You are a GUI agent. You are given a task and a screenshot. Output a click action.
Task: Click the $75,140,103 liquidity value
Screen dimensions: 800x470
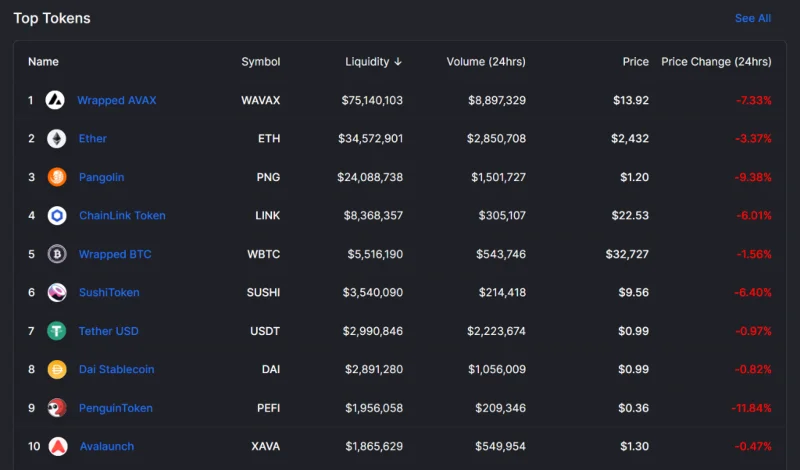coord(372,100)
